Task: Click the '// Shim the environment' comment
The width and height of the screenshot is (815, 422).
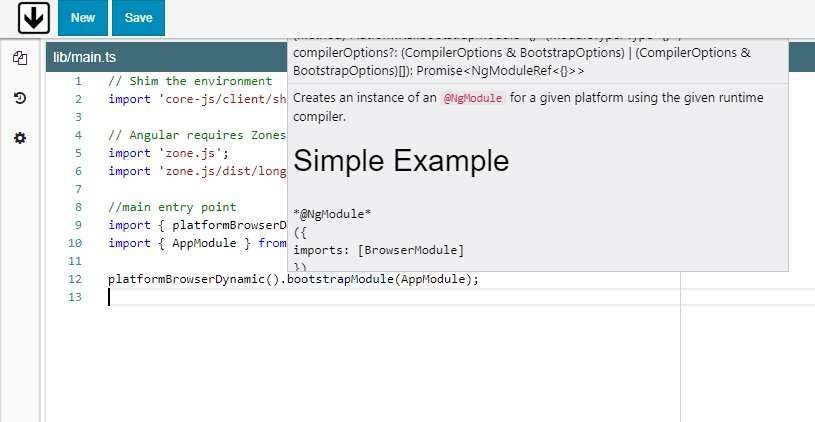Action: point(190,81)
